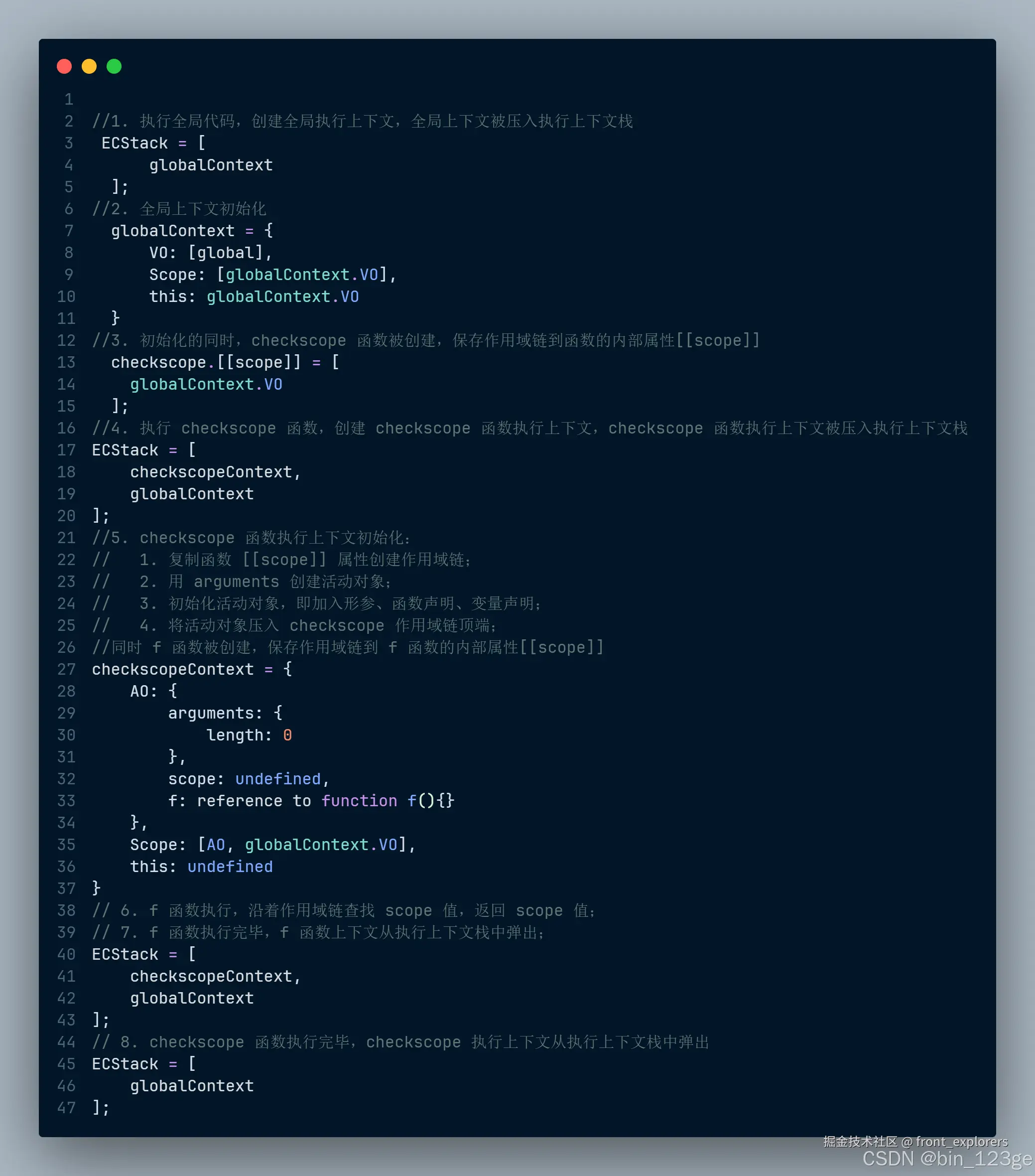The height and width of the screenshot is (1176, 1035).
Task: Click 'VO: [global],' on line 8
Action: point(211,253)
